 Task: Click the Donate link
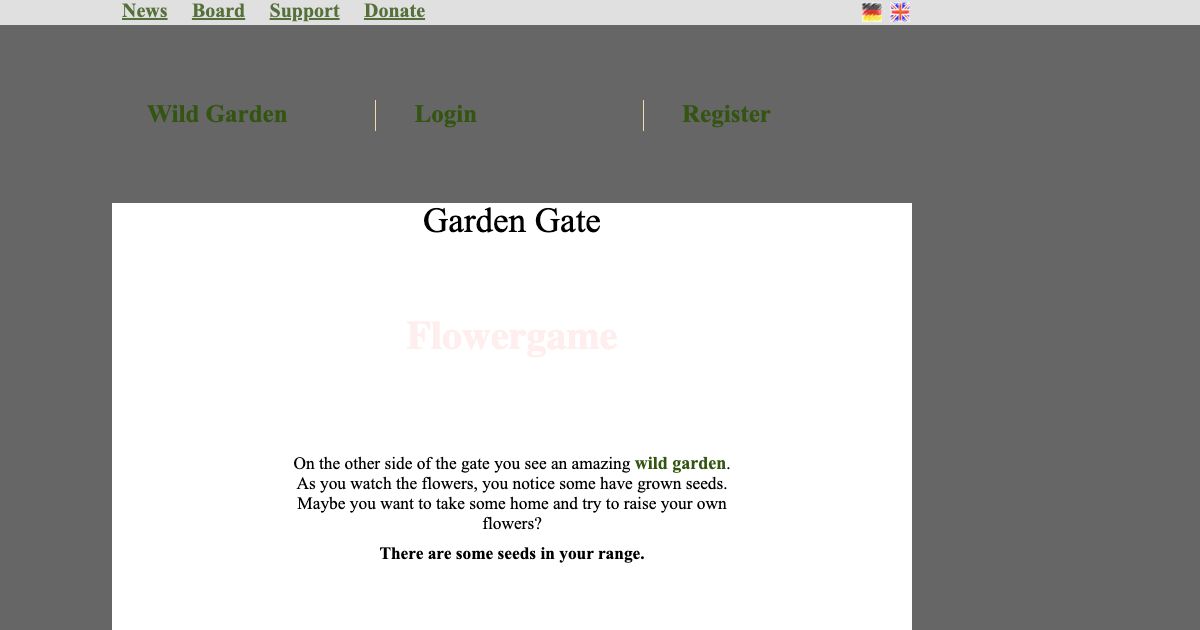pos(394,11)
